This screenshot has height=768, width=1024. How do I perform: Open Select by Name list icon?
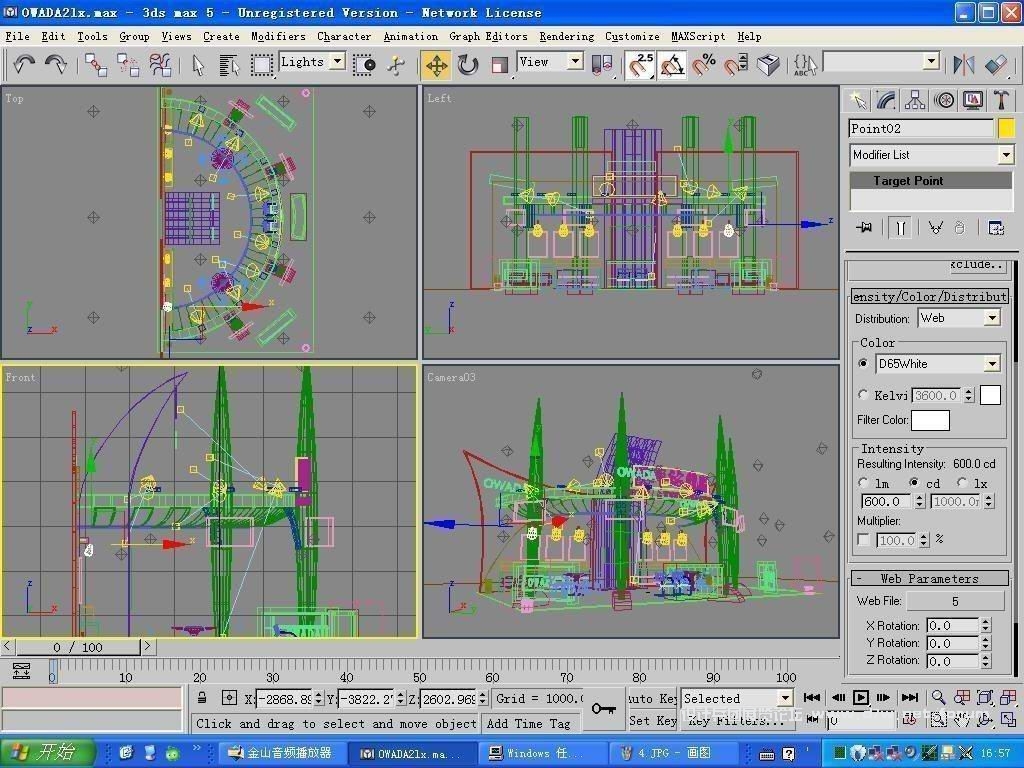coord(229,65)
